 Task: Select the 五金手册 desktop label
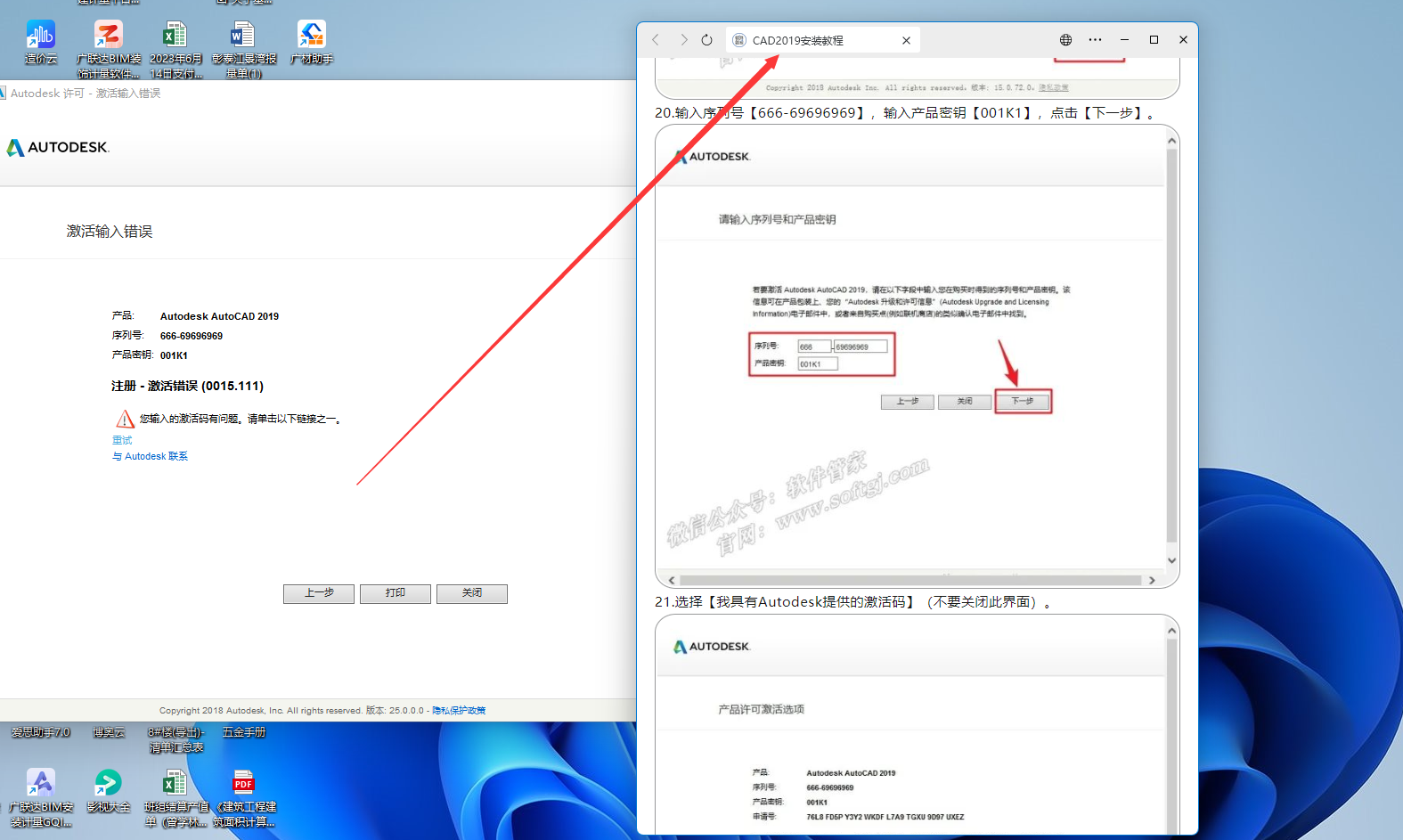click(x=244, y=732)
